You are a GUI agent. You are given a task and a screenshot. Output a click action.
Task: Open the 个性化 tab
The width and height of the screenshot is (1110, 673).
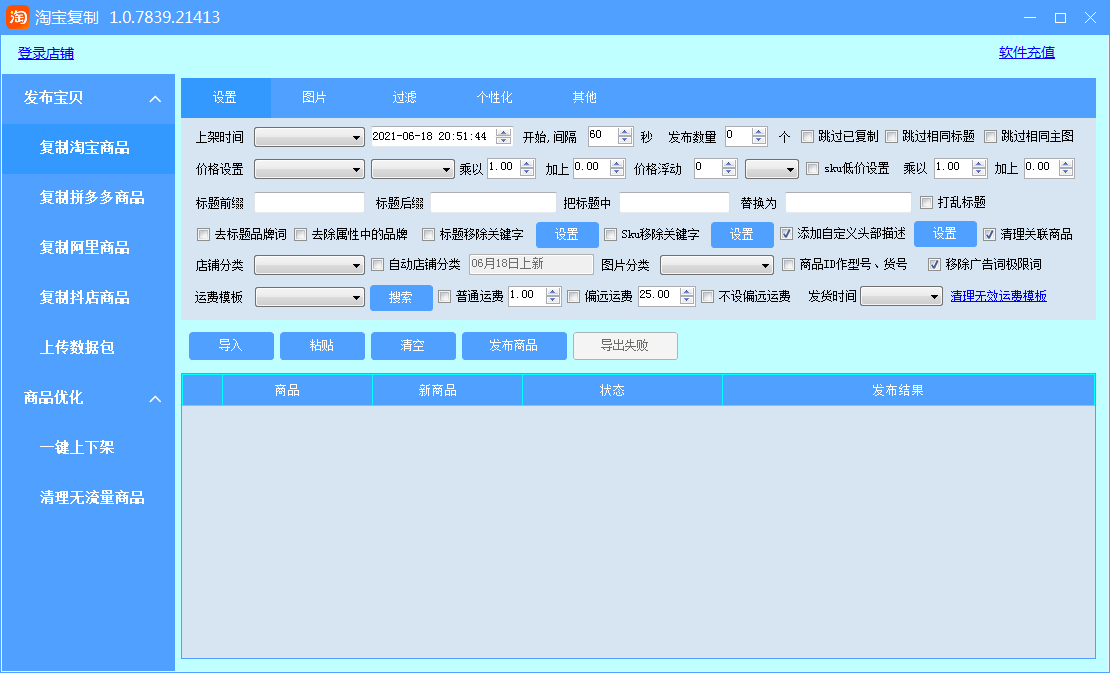tap(494, 98)
